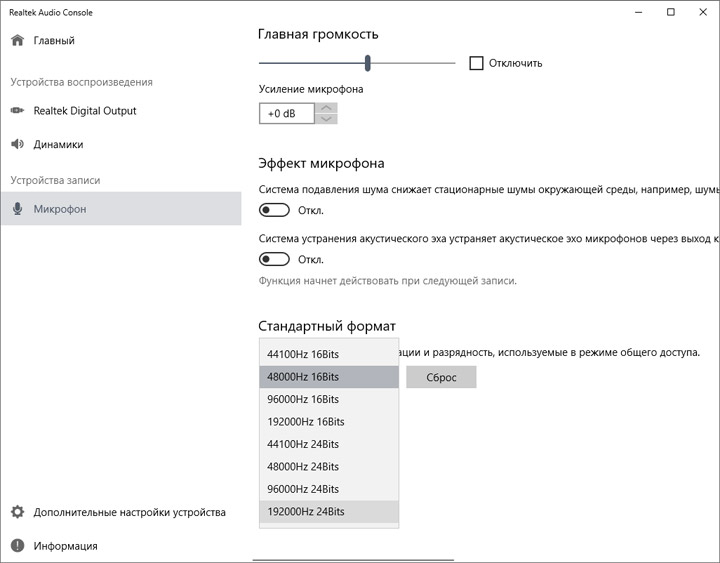Increase microphone boost with up arrow

coord(326,108)
